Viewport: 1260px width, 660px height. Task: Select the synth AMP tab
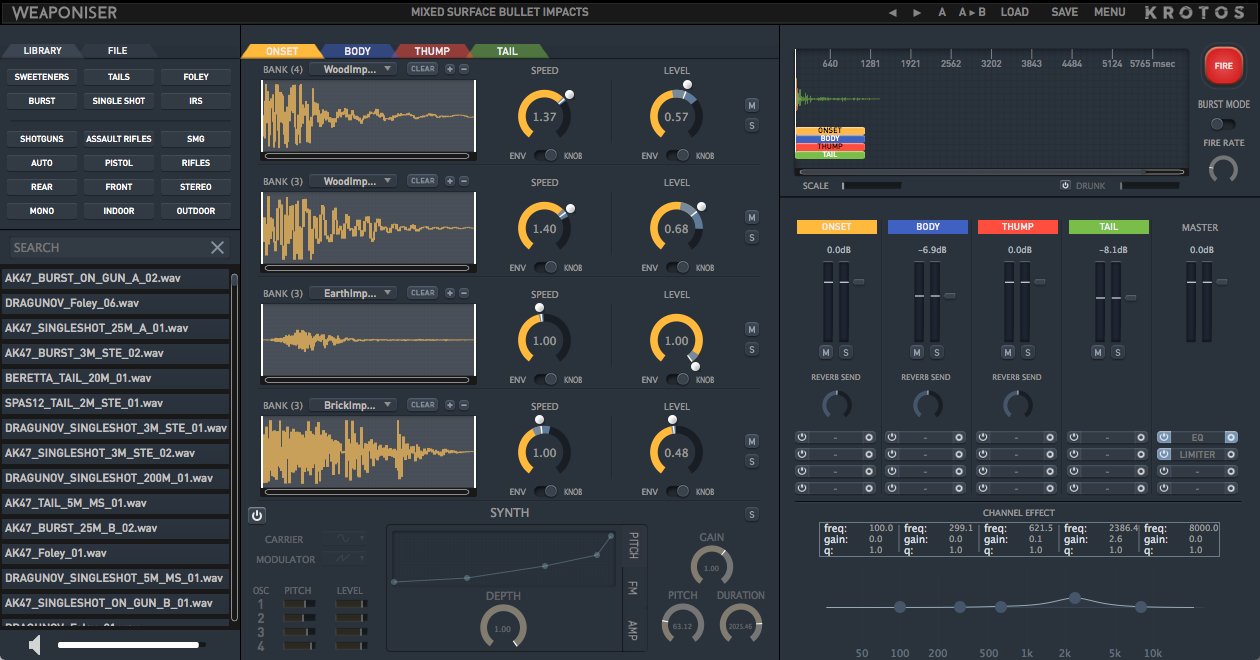[x=632, y=629]
